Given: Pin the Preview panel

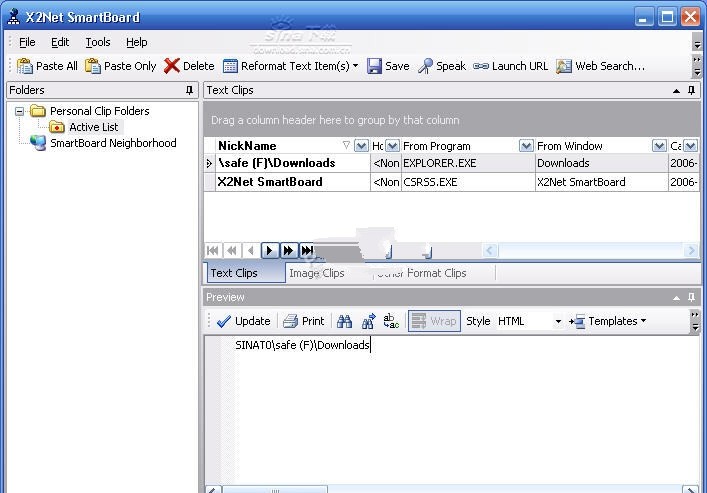Looking at the screenshot, I should click(x=691, y=297).
